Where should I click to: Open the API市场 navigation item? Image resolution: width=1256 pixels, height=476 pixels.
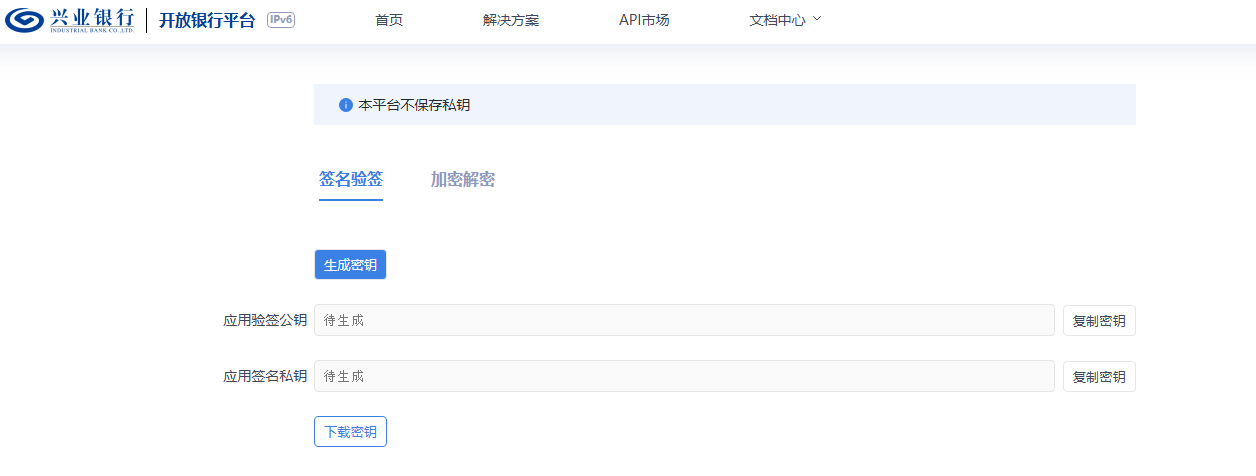(x=644, y=20)
